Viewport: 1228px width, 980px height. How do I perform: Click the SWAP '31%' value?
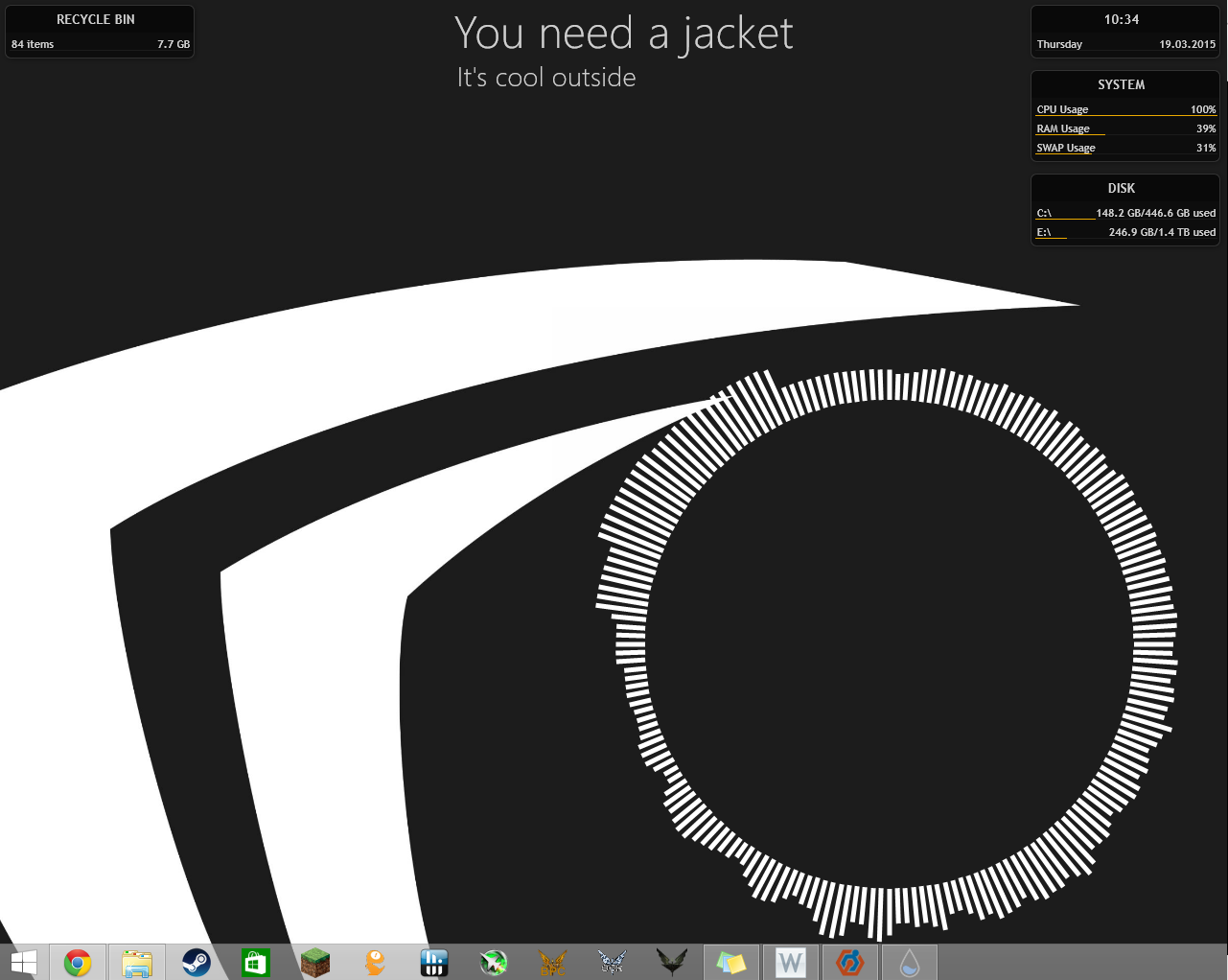tap(1206, 148)
